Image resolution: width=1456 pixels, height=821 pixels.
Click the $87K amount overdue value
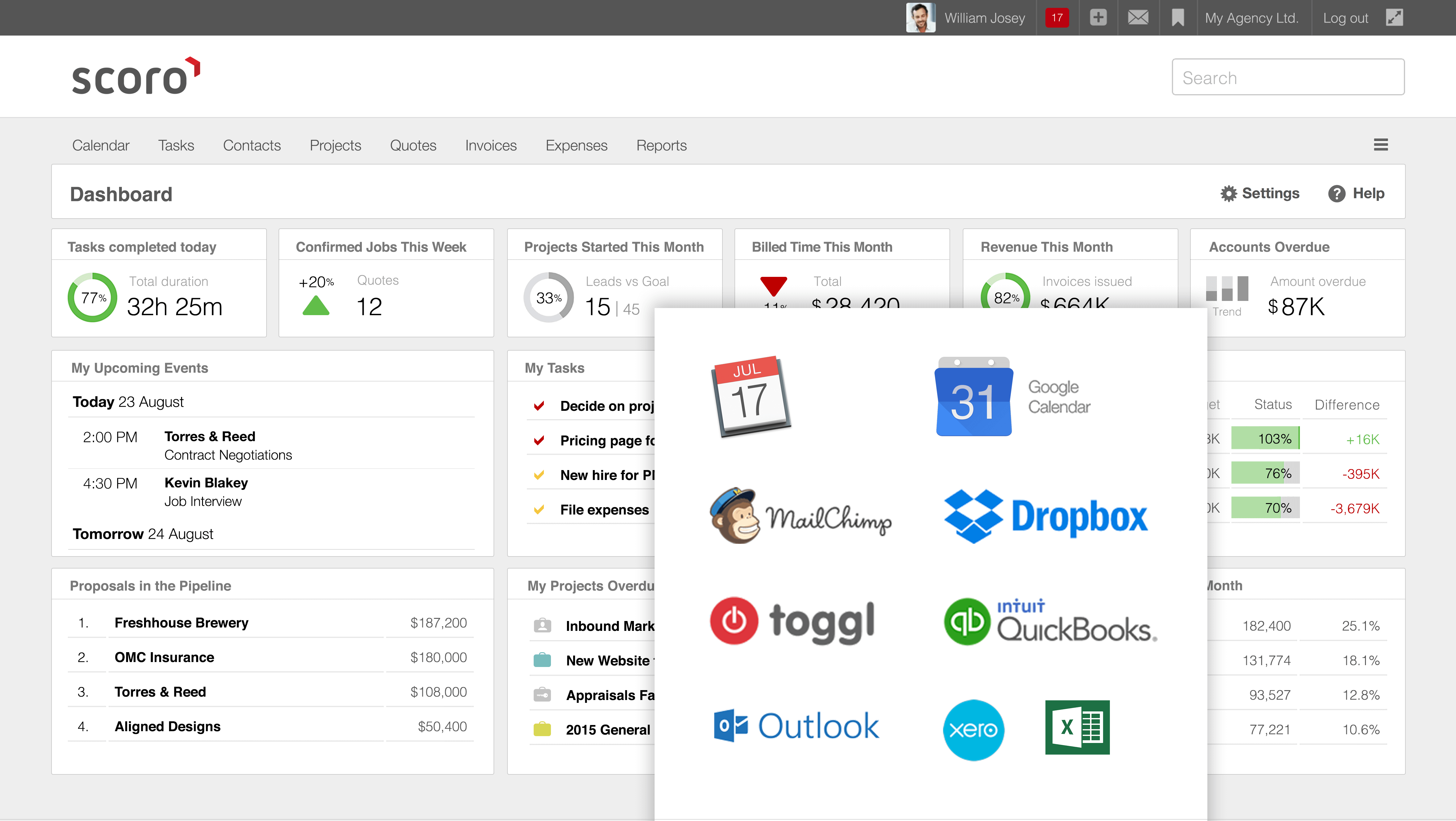tap(1296, 306)
